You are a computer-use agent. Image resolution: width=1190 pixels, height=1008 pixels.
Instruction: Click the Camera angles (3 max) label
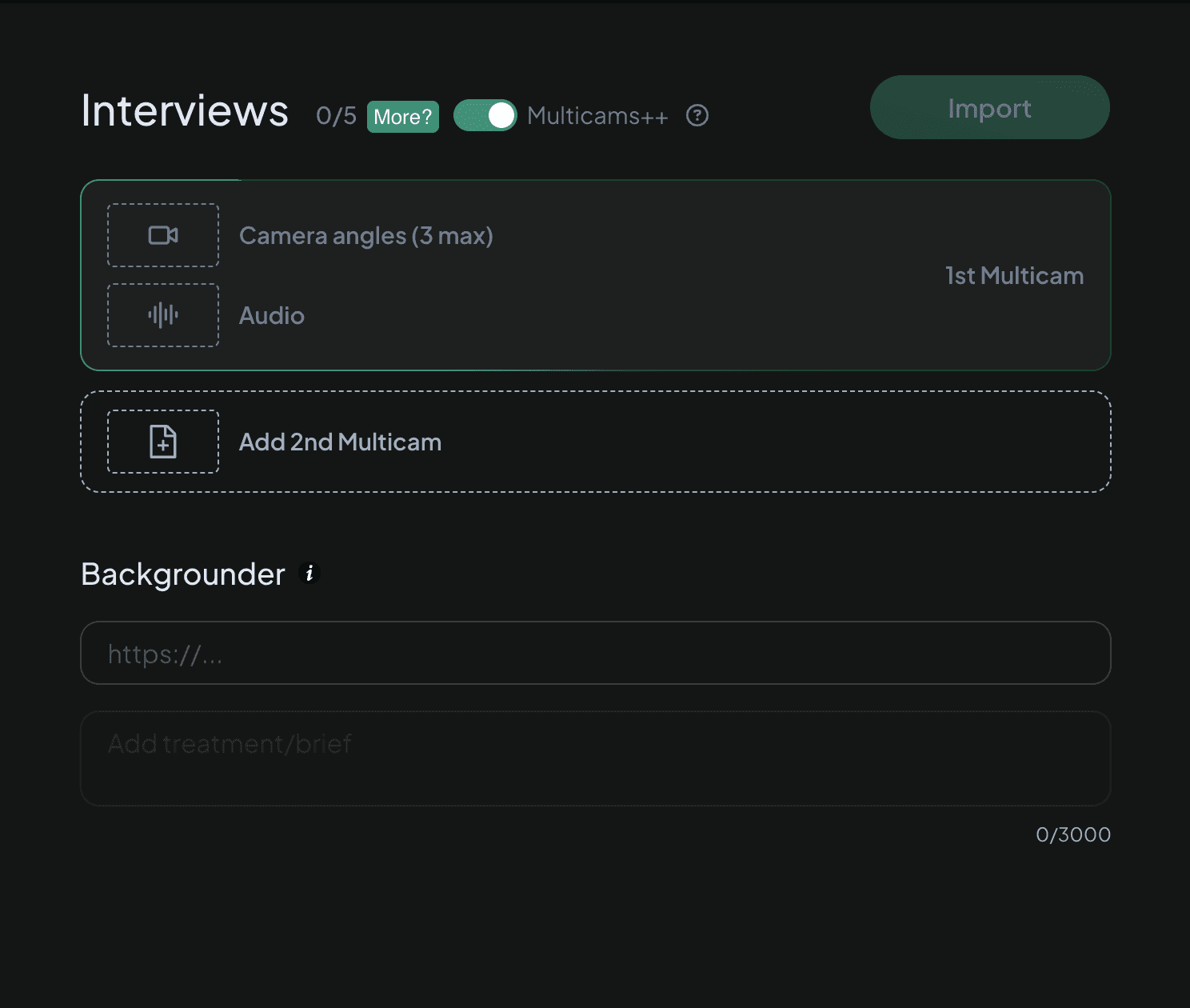tap(366, 236)
